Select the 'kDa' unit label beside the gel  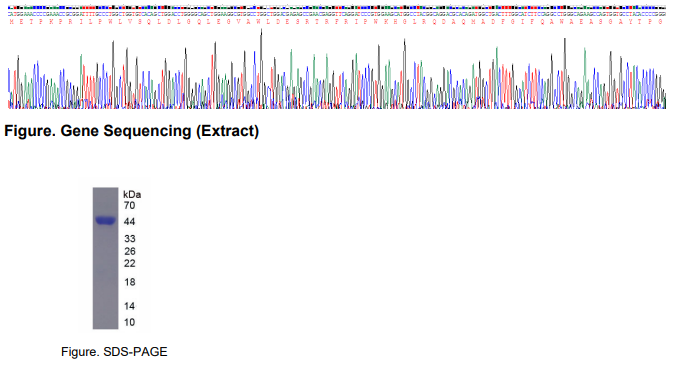tap(132, 194)
